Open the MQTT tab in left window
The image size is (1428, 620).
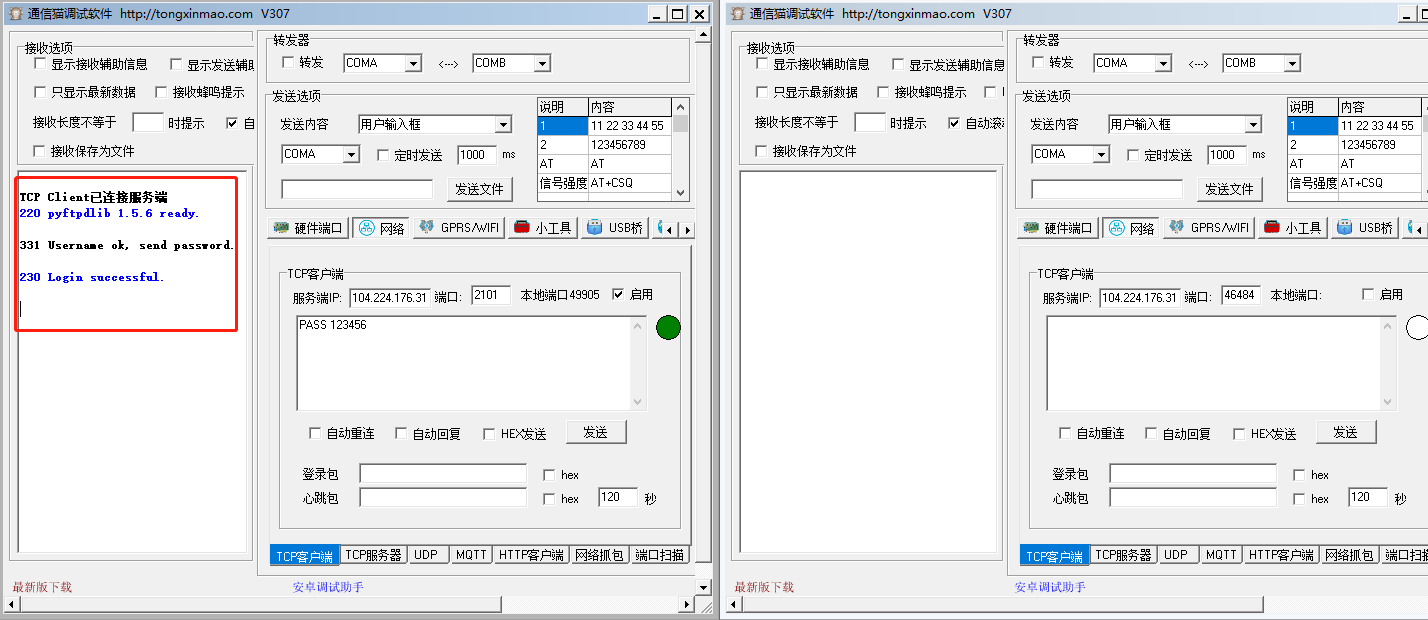(471, 555)
